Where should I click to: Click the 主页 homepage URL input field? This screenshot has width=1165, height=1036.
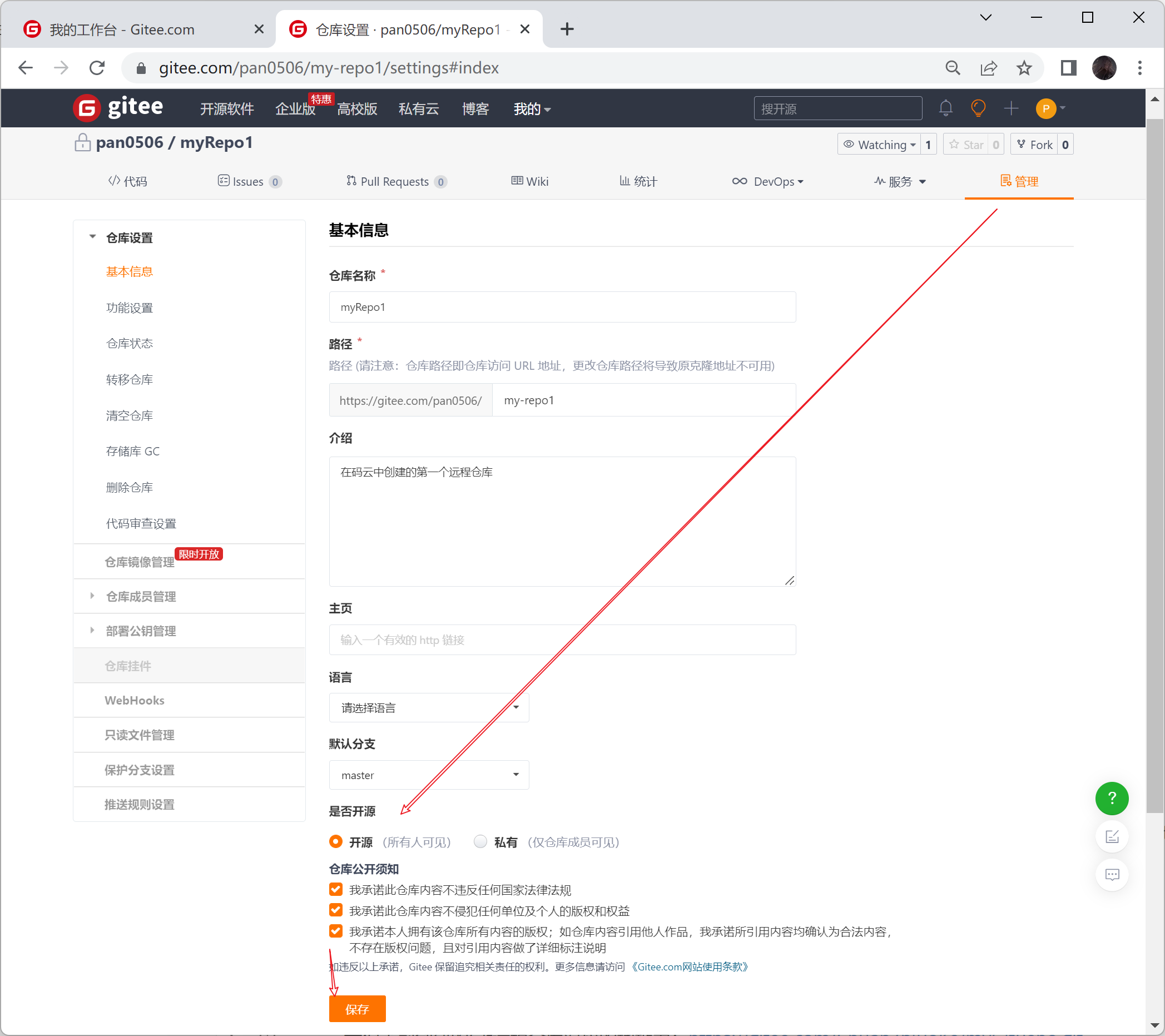coord(562,640)
